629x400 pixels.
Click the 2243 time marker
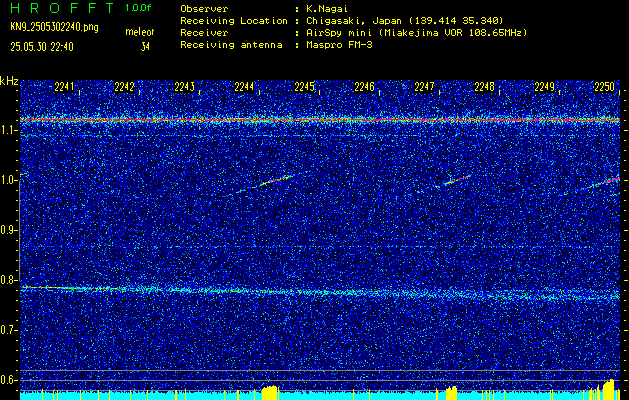coord(185,87)
